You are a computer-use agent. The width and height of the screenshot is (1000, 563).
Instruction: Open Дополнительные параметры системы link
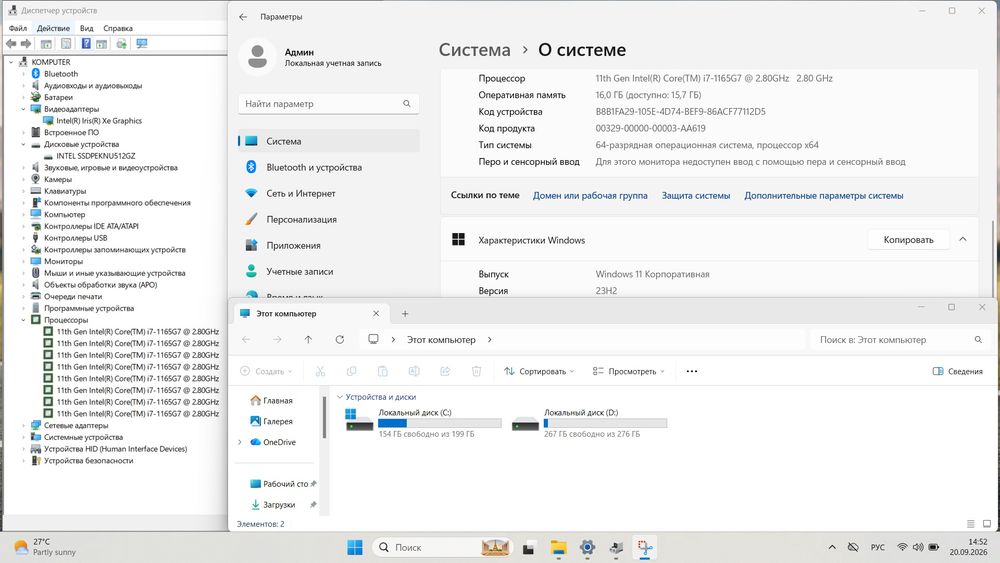pyautogui.click(x=824, y=196)
